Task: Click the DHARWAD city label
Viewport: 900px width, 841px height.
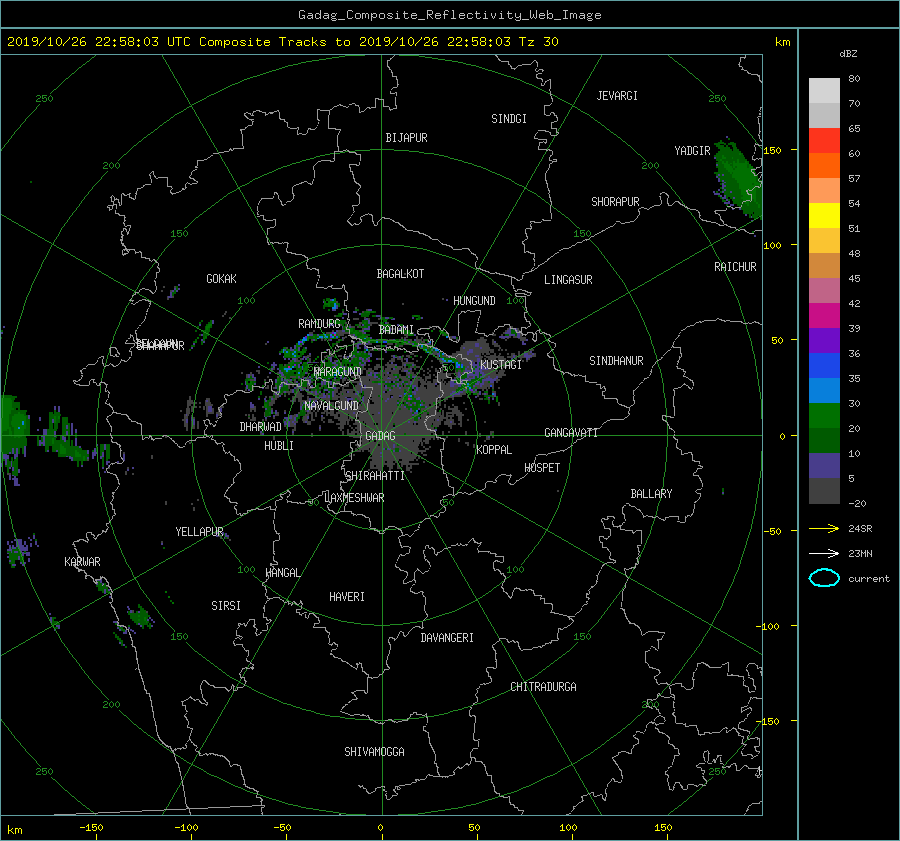Action: 260,427
